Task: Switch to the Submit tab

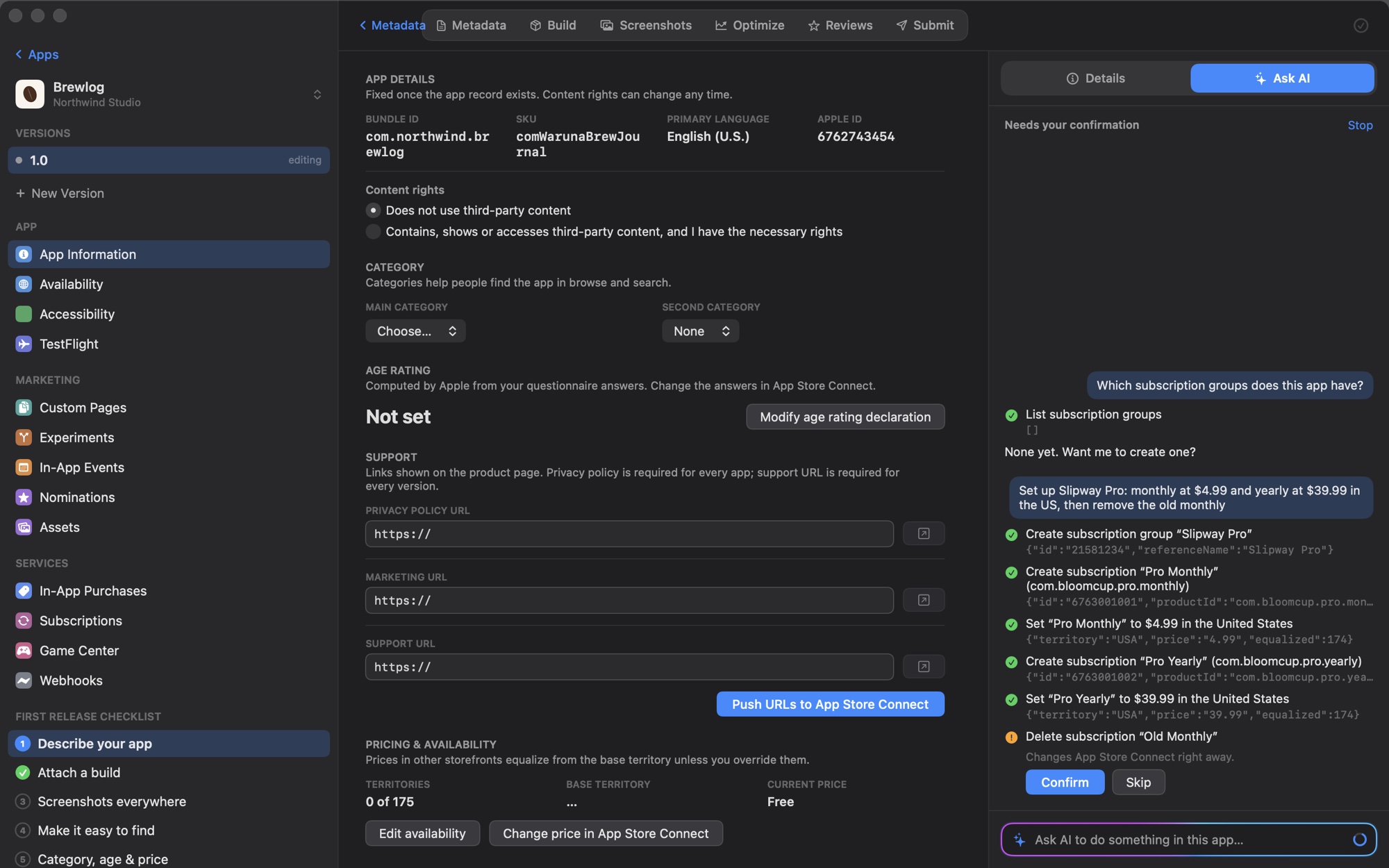Action: [x=925, y=25]
